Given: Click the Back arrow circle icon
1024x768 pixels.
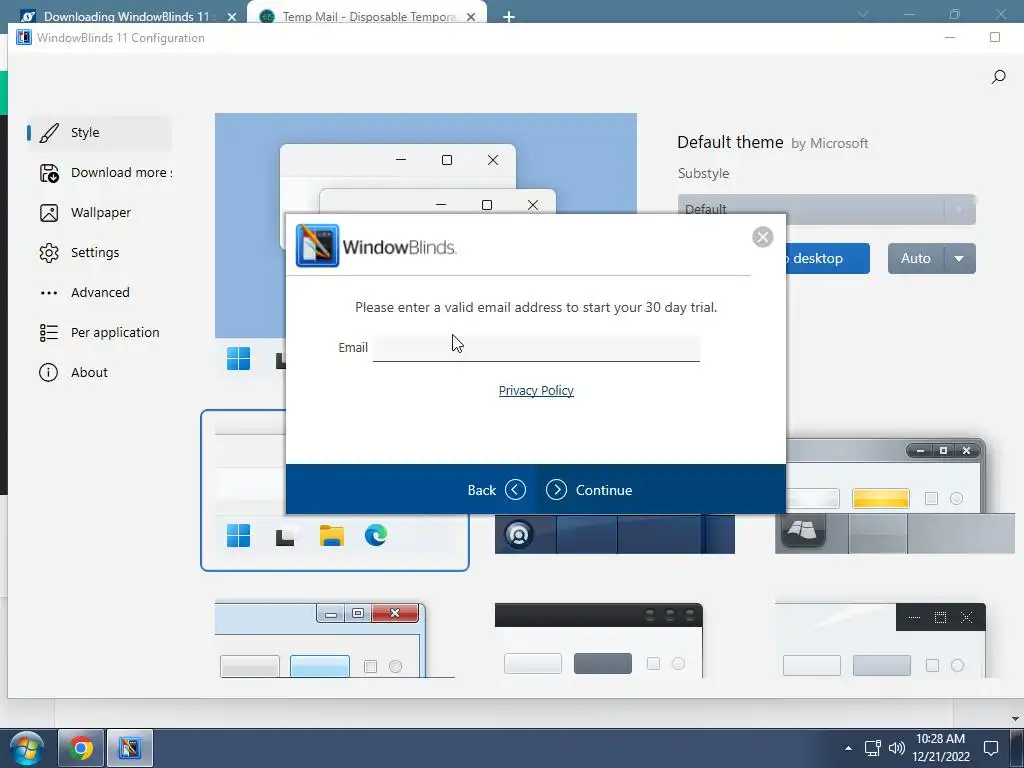Looking at the screenshot, I should [x=515, y=490].
